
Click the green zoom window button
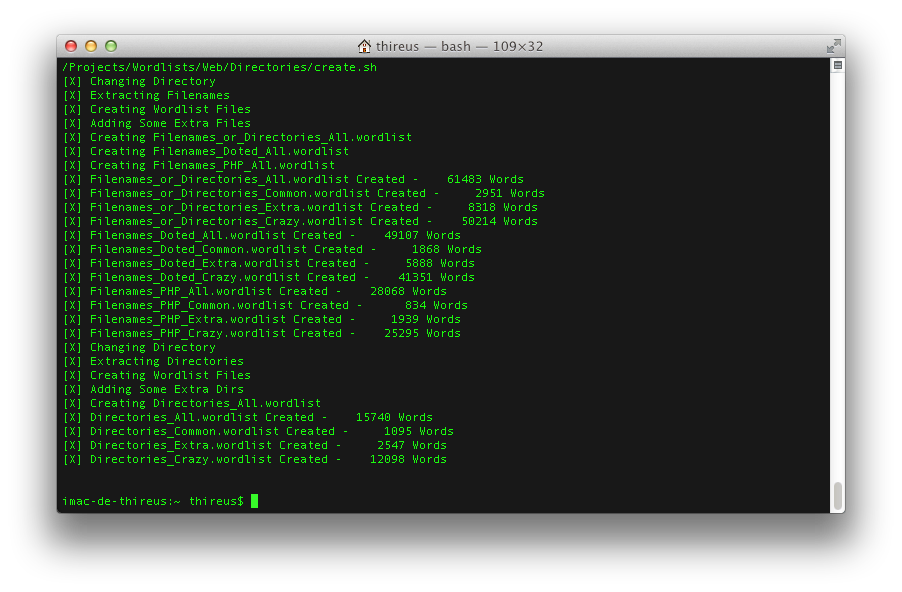pyautogui.click(x=111, y=46)
